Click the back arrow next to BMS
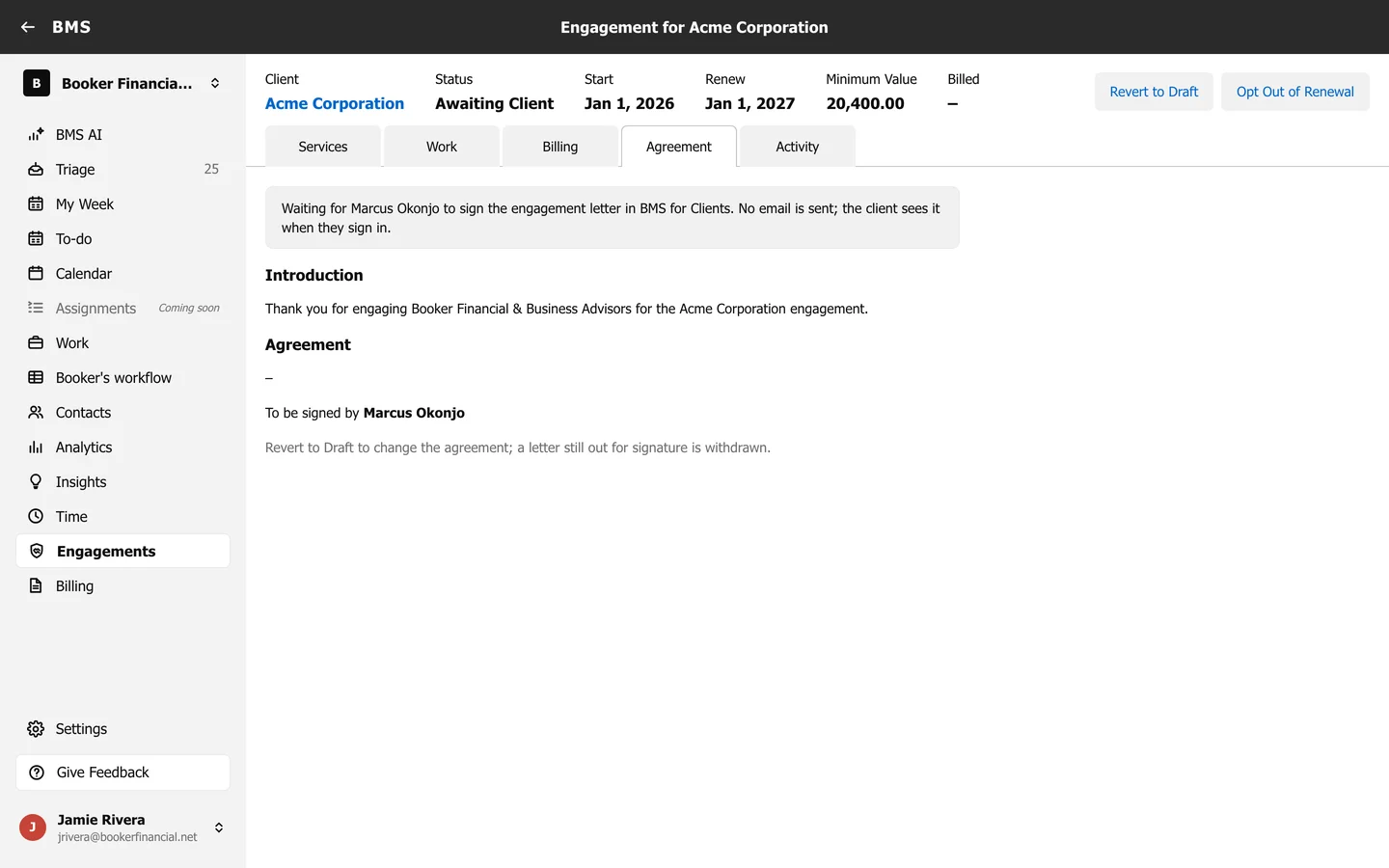This screenshot has height=868, width=1389. click(28, 27)
